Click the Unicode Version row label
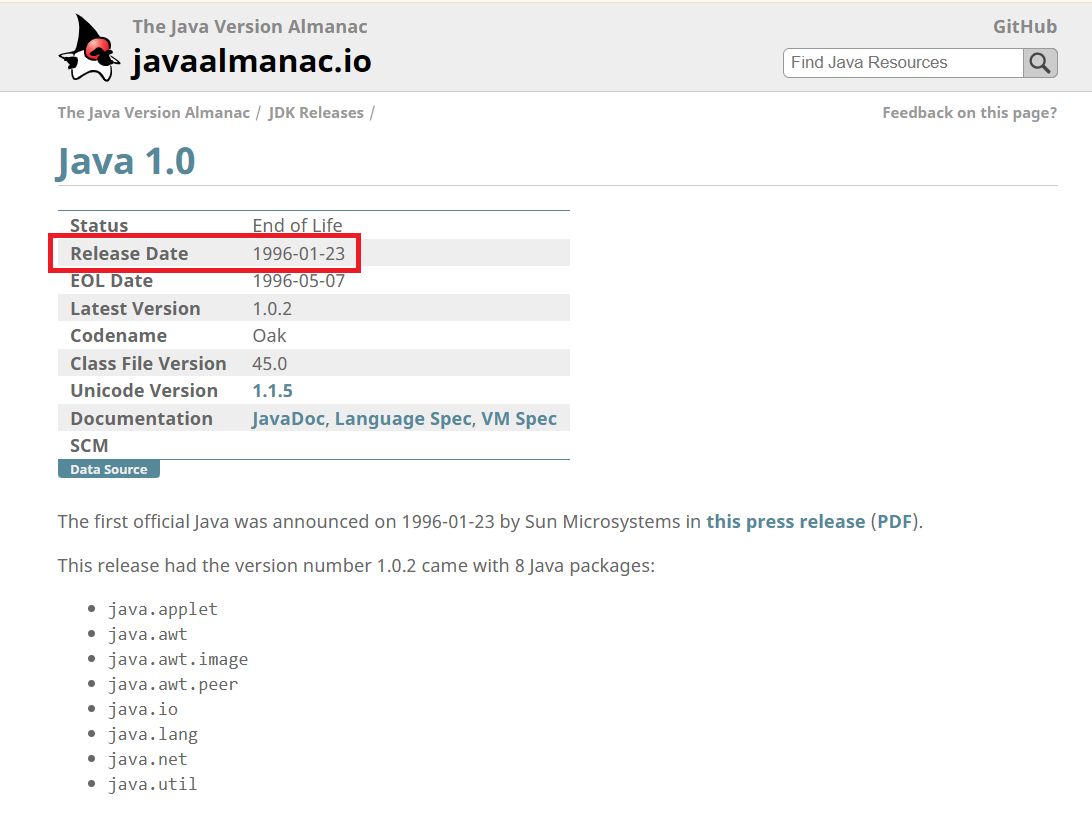The image size is (1092, 819). click(x=144, y=391)
